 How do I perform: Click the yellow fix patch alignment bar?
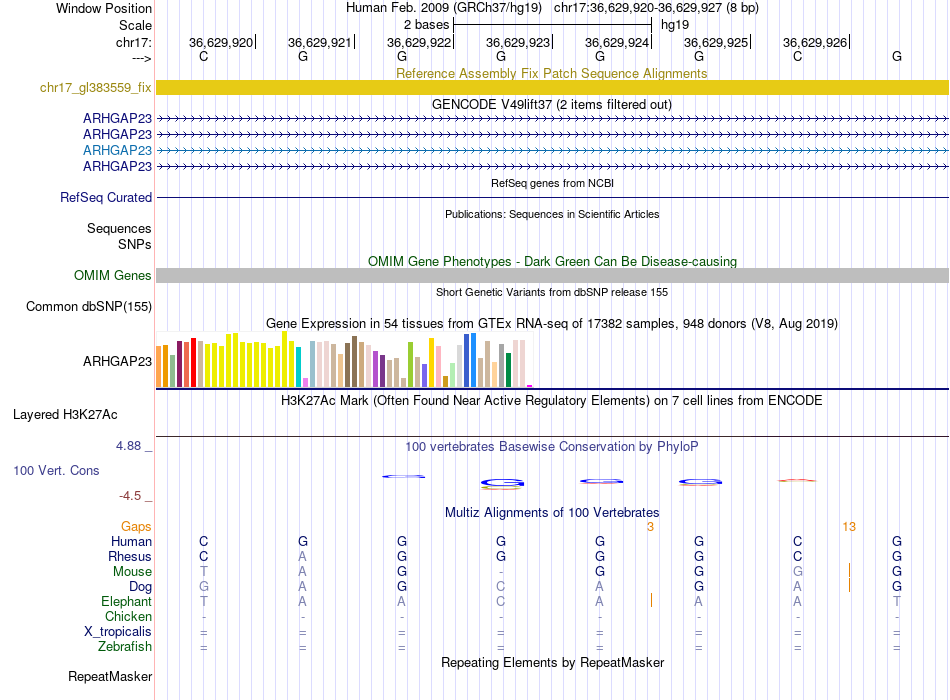click(x=552, y=88)
